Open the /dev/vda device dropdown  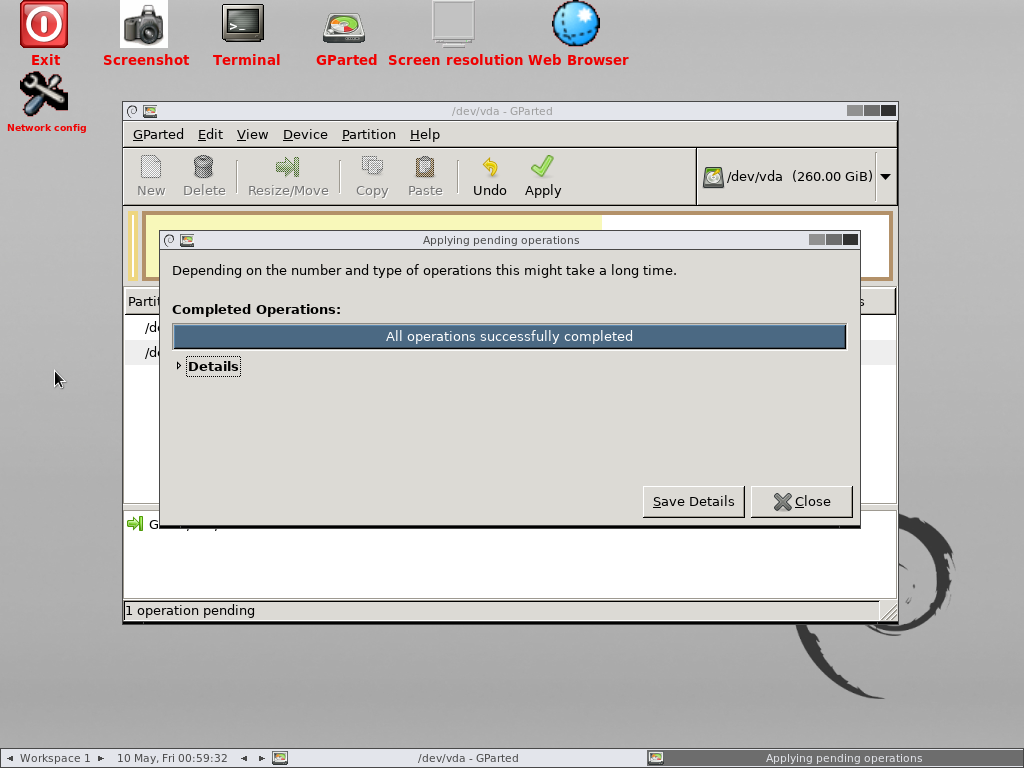(x=885, y=177)
